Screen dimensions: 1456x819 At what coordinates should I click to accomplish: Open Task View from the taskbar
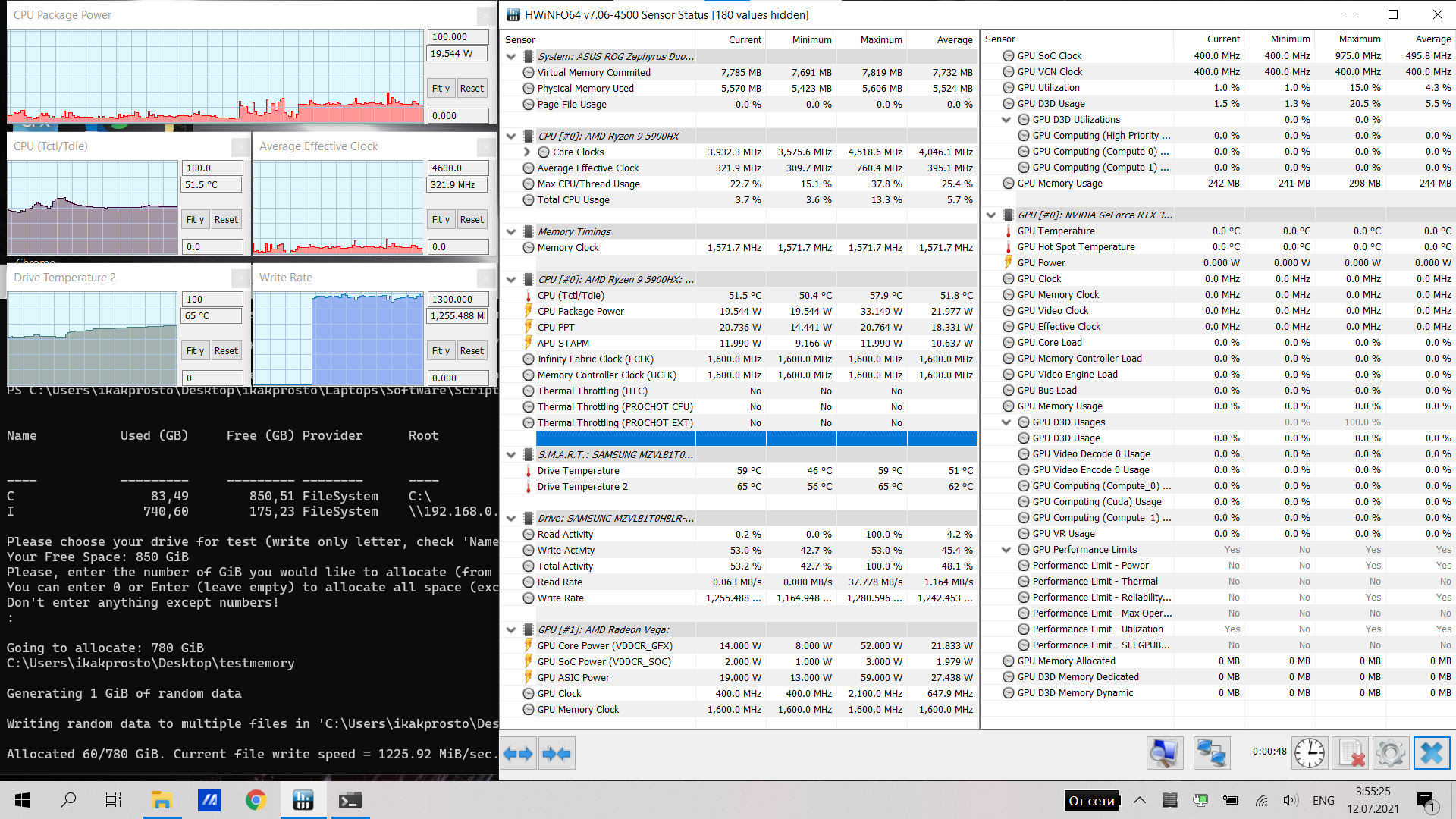(114, 800)
